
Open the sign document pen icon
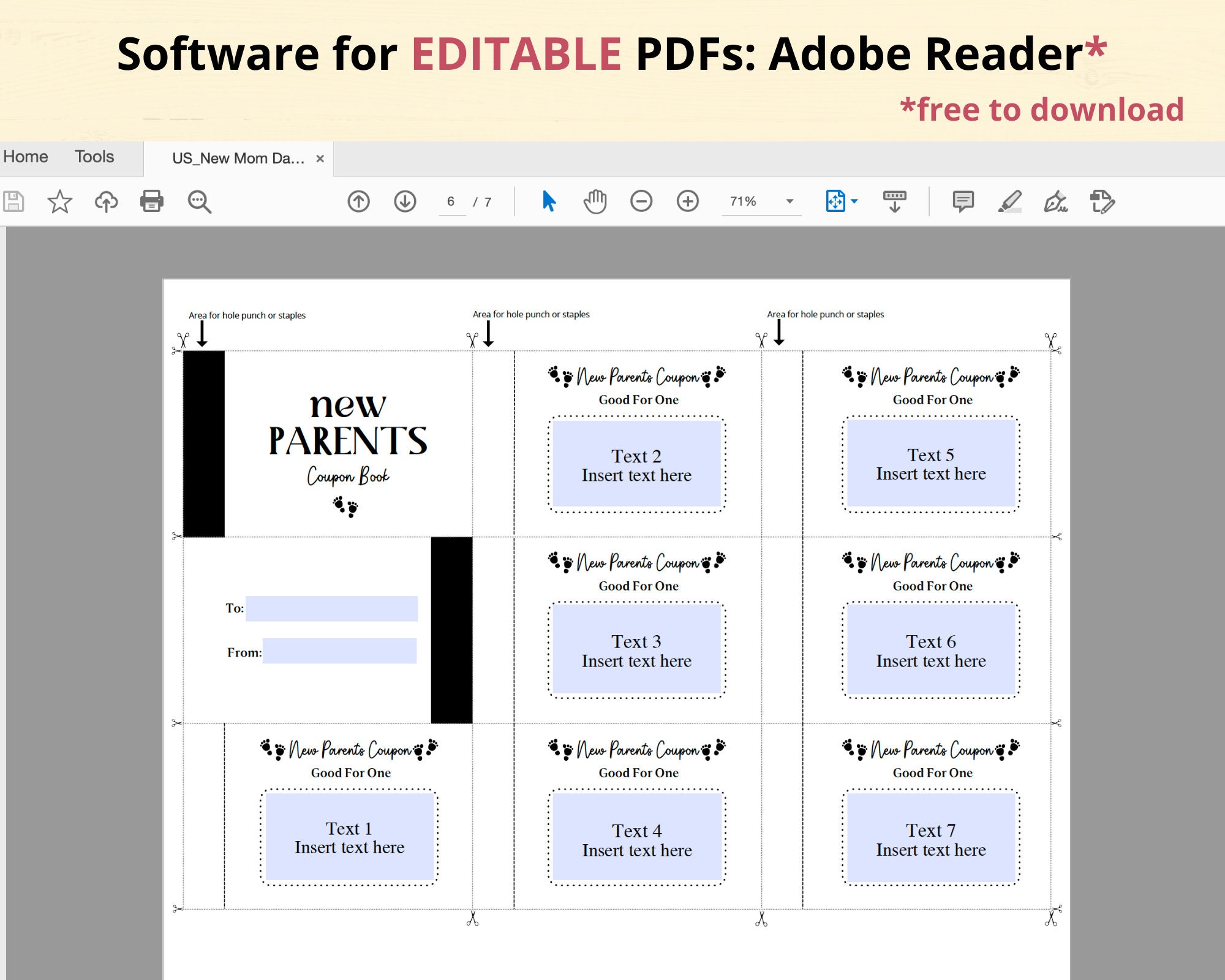pos(1055,201)
